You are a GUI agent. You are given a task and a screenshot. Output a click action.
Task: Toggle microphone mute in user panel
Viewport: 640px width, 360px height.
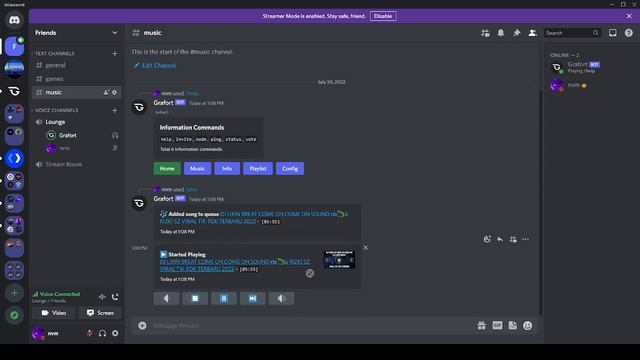pyautogui.click(x=89, y=333)
